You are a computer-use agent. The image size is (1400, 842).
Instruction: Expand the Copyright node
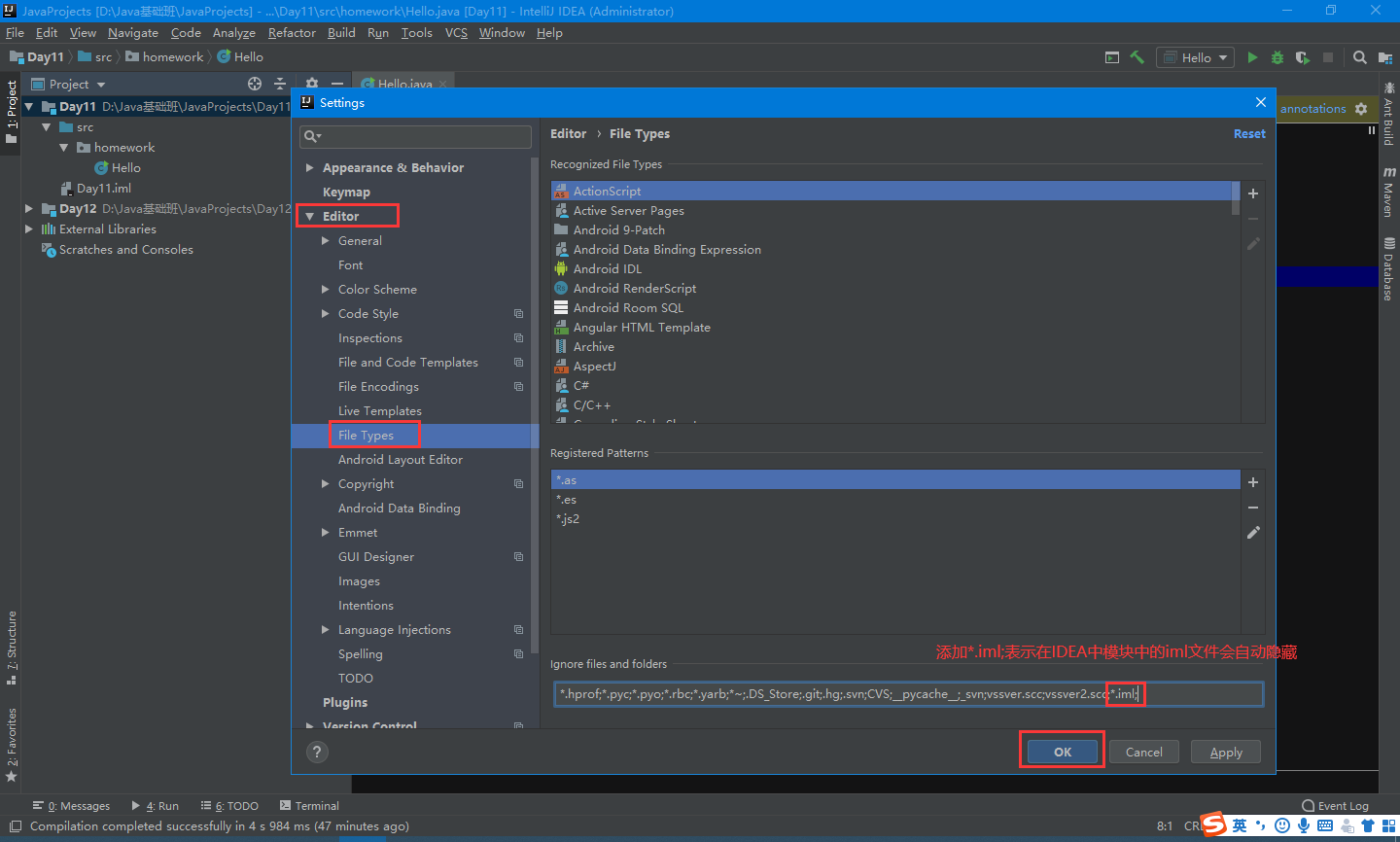(326, 484)
